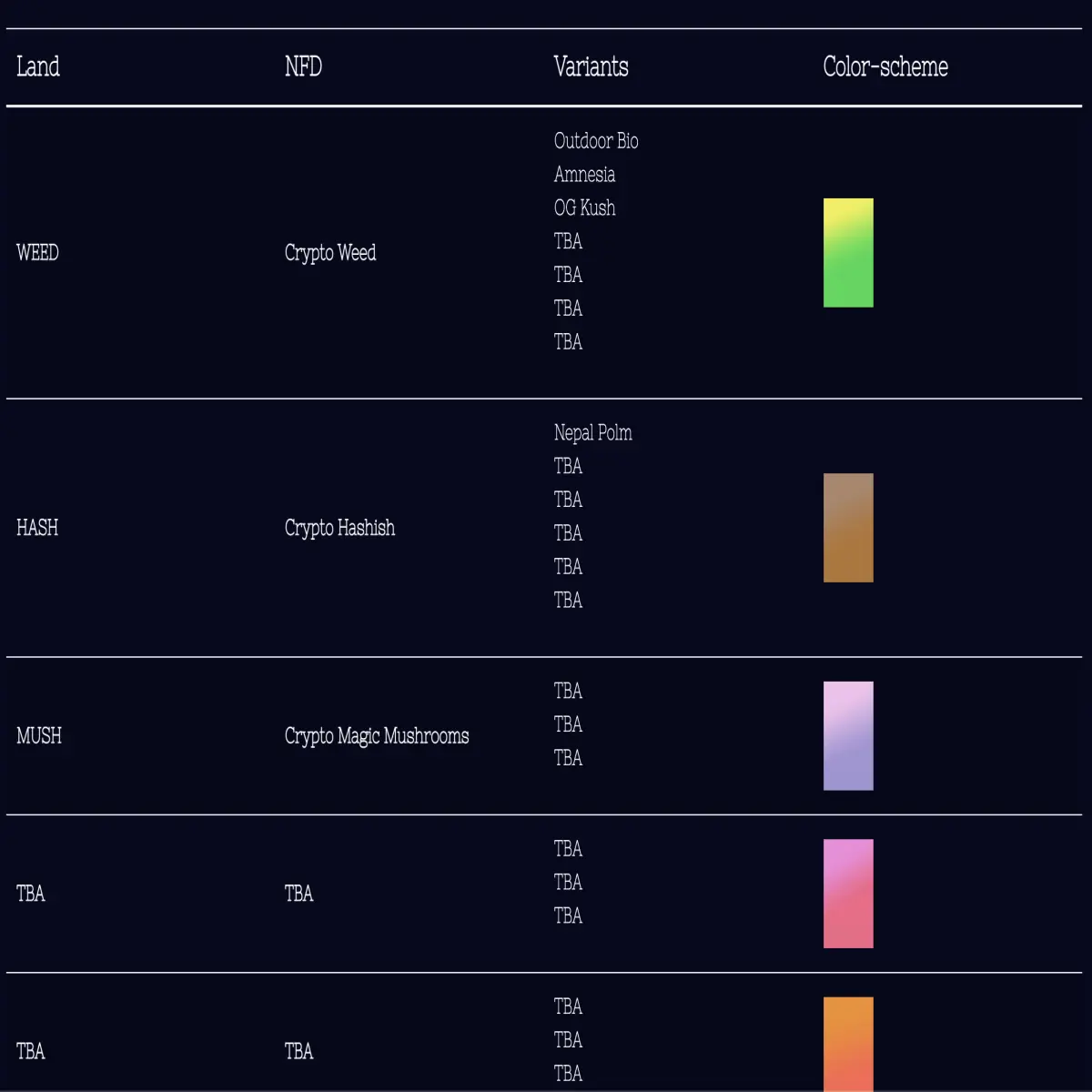Click the TBA Land cell in the pink swatch row
This screenshot has width=1092, height=1092.
coord(31,894)
